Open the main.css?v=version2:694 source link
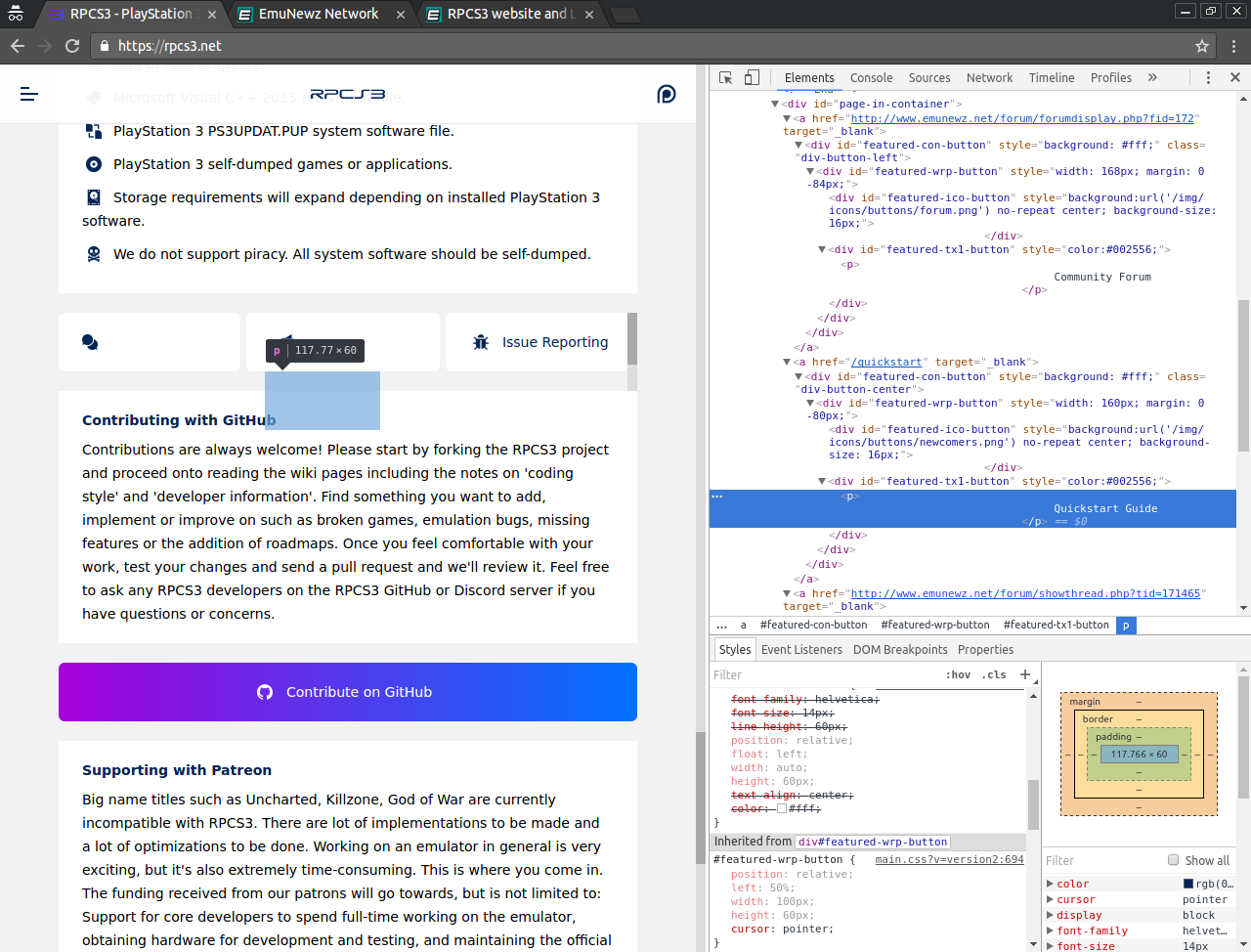Screen dimensions: 1251x952 tap(949, 860)
